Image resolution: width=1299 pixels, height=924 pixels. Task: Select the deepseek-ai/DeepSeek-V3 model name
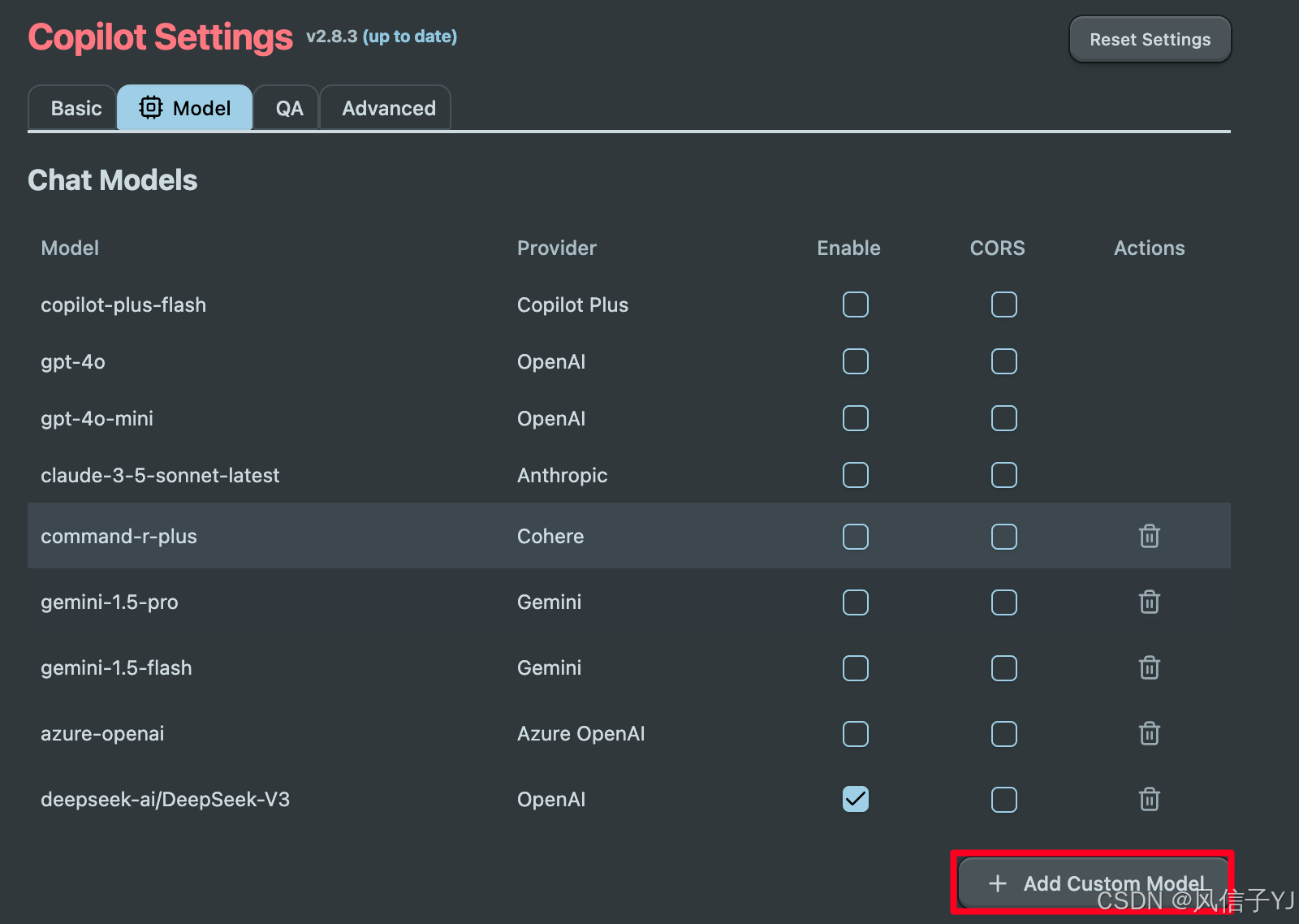165,800
